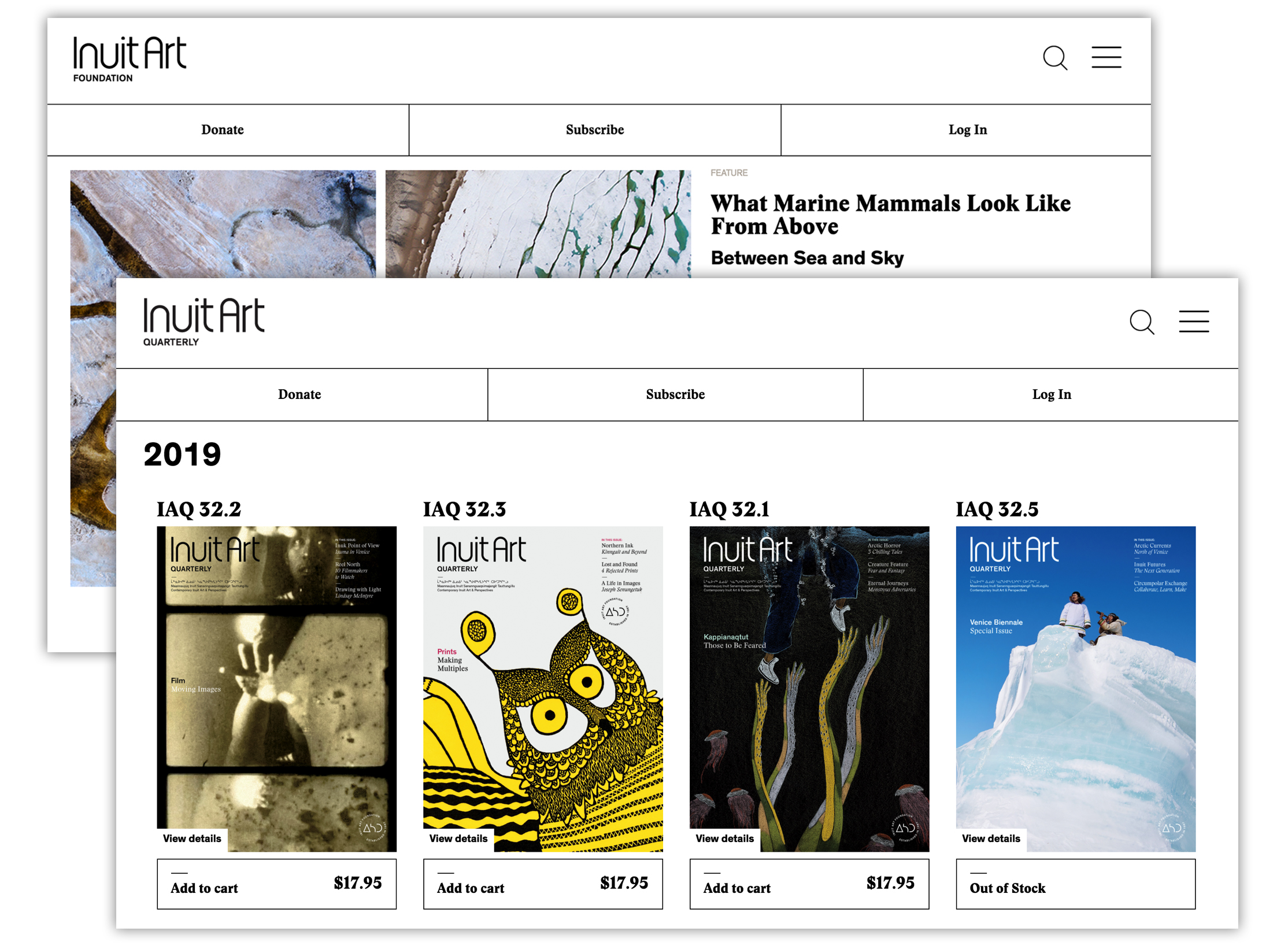View details for IAQ 32.5
Viewport: 1288px width, 946px height.
(x=991, y=839)
